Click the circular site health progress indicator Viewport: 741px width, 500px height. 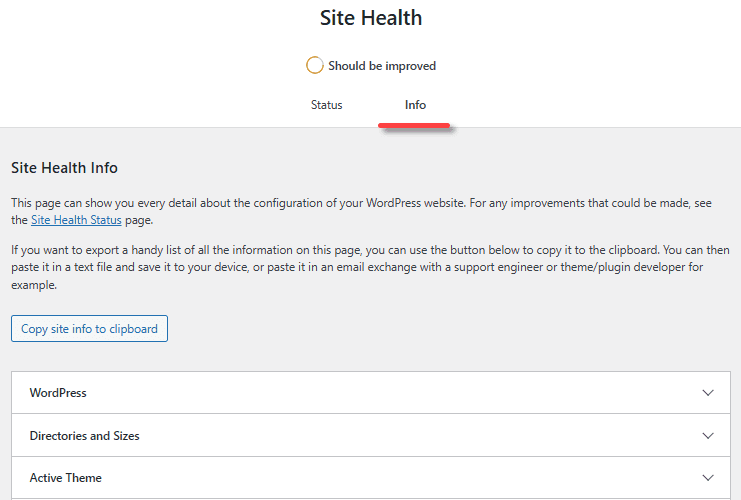[x=315, y=66]
